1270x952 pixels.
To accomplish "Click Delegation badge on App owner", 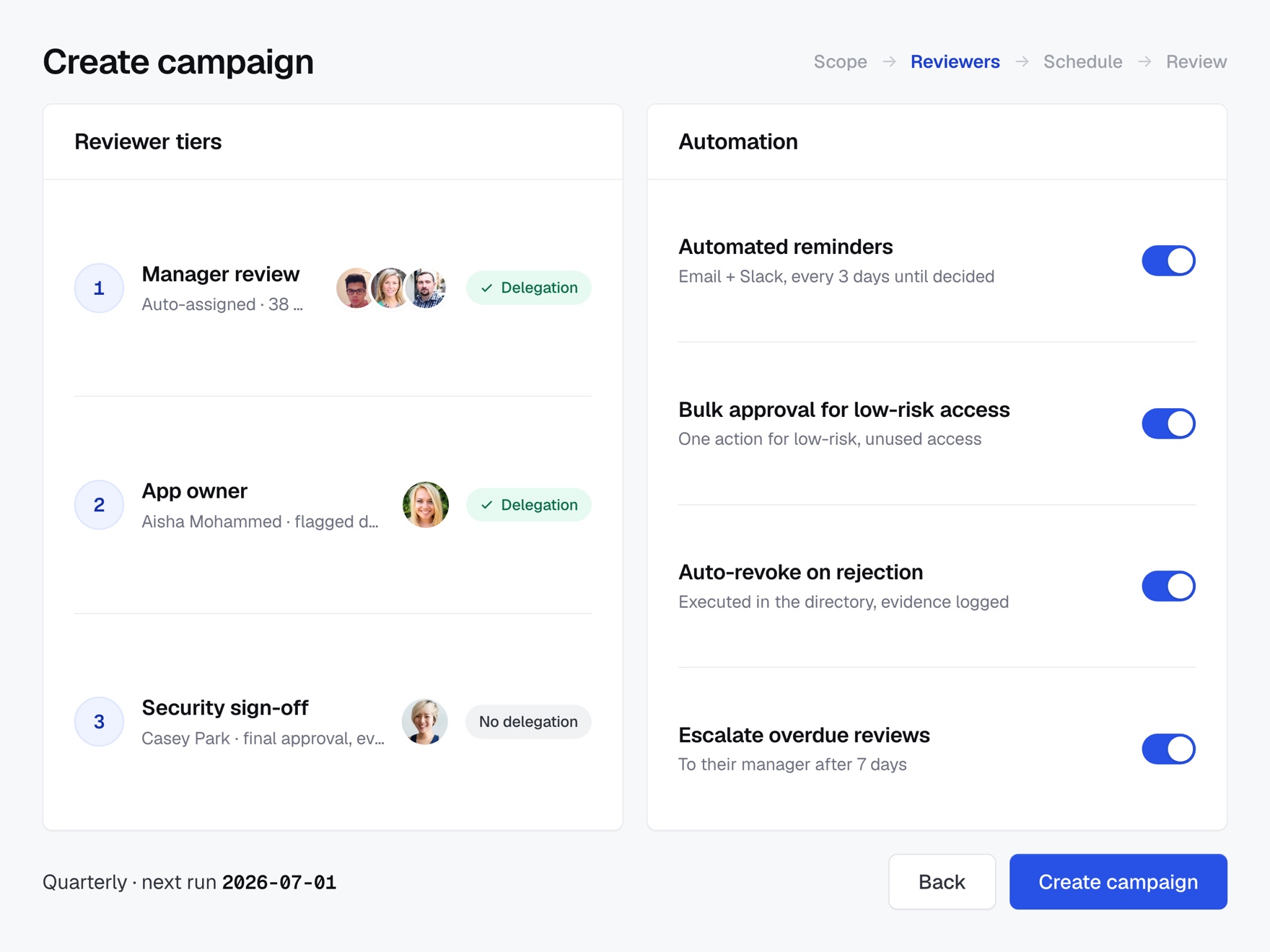I will (x=528, y=505).
